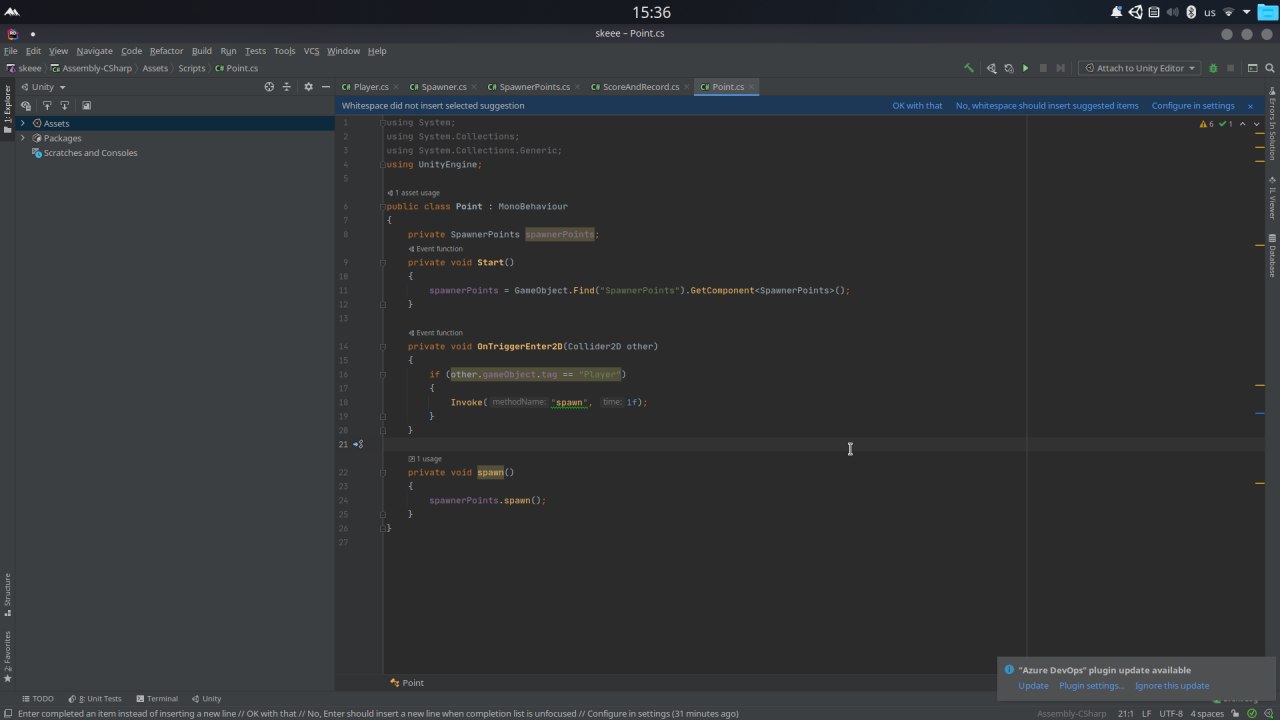Screen dimensions: 1280x720
Task: Expand the Packages tree node
Action: click(23, 138)
